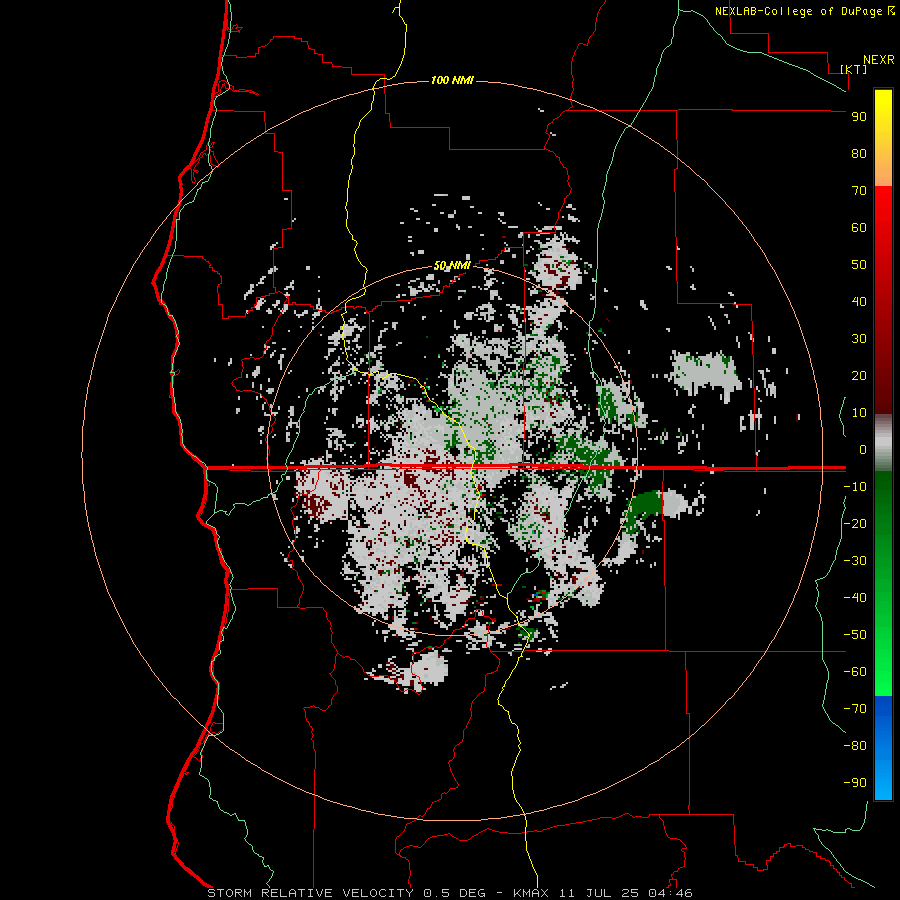Click the 0 value on the velocity scale
900x900 pixels.
coord(863,449)
